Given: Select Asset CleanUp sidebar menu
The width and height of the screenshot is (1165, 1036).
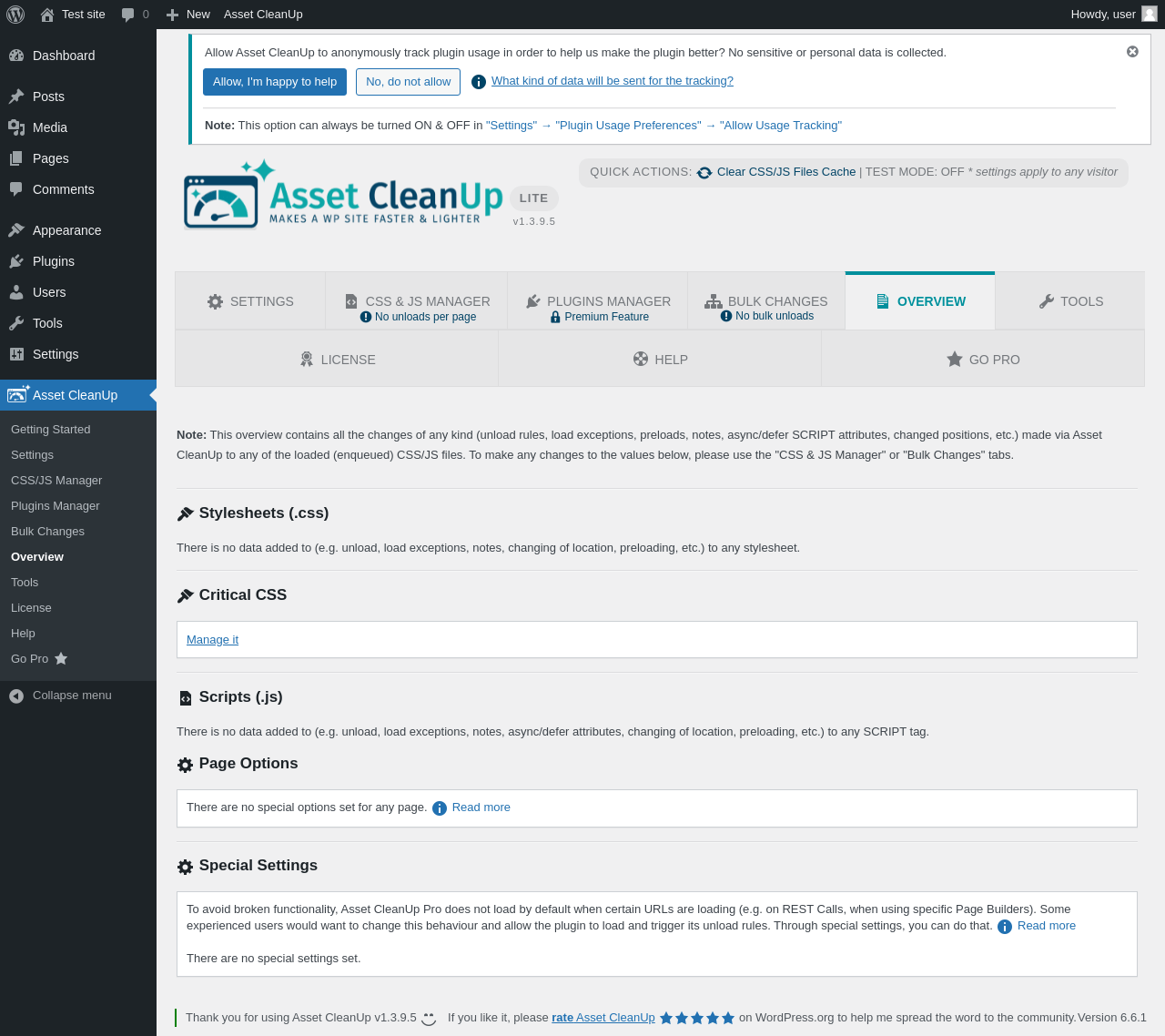Looking at the screenshot, I should pos(78,395).
